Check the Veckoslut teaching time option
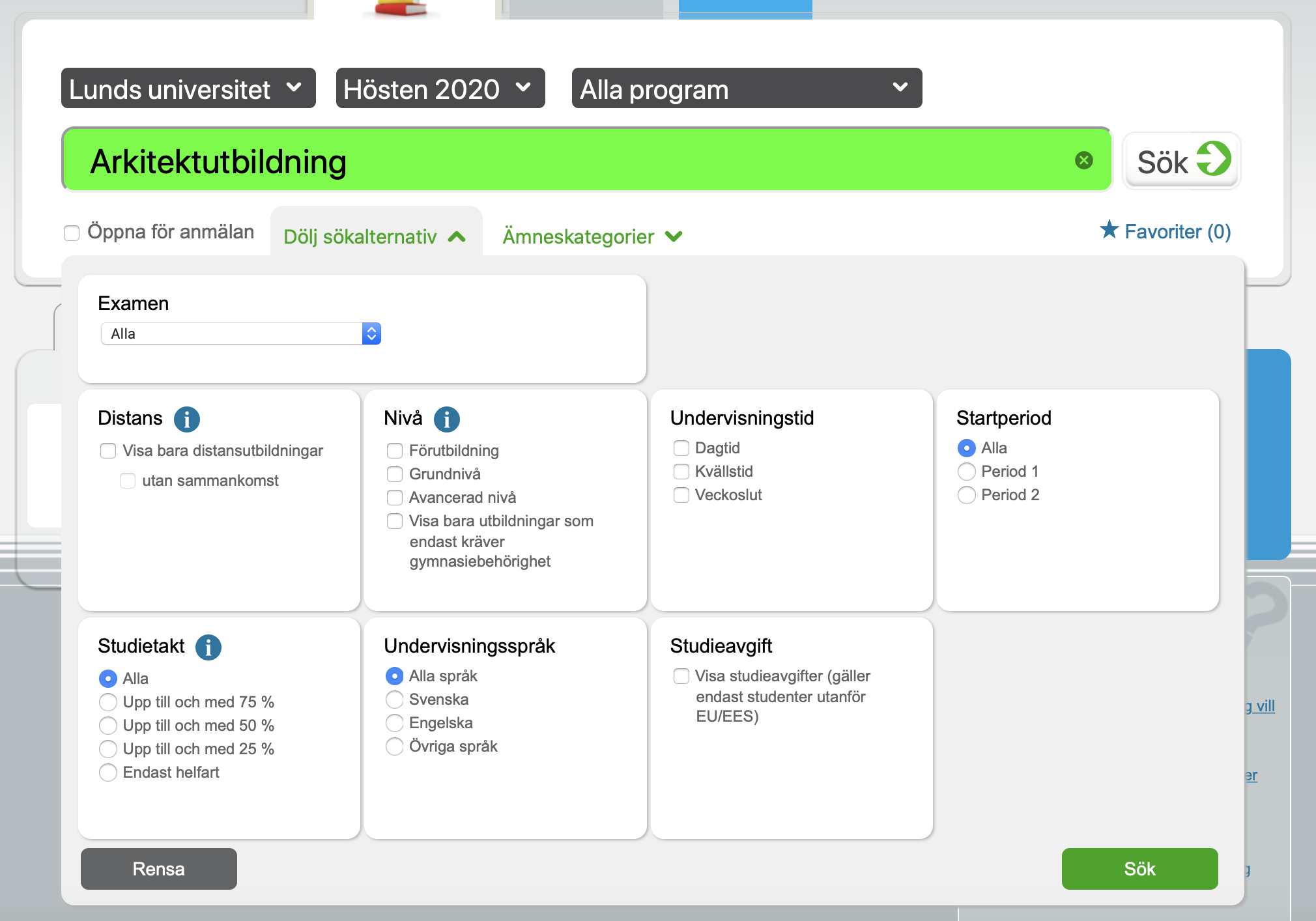Image resolution: width=1316 pixels, height=921 pixels. (682, 495)
